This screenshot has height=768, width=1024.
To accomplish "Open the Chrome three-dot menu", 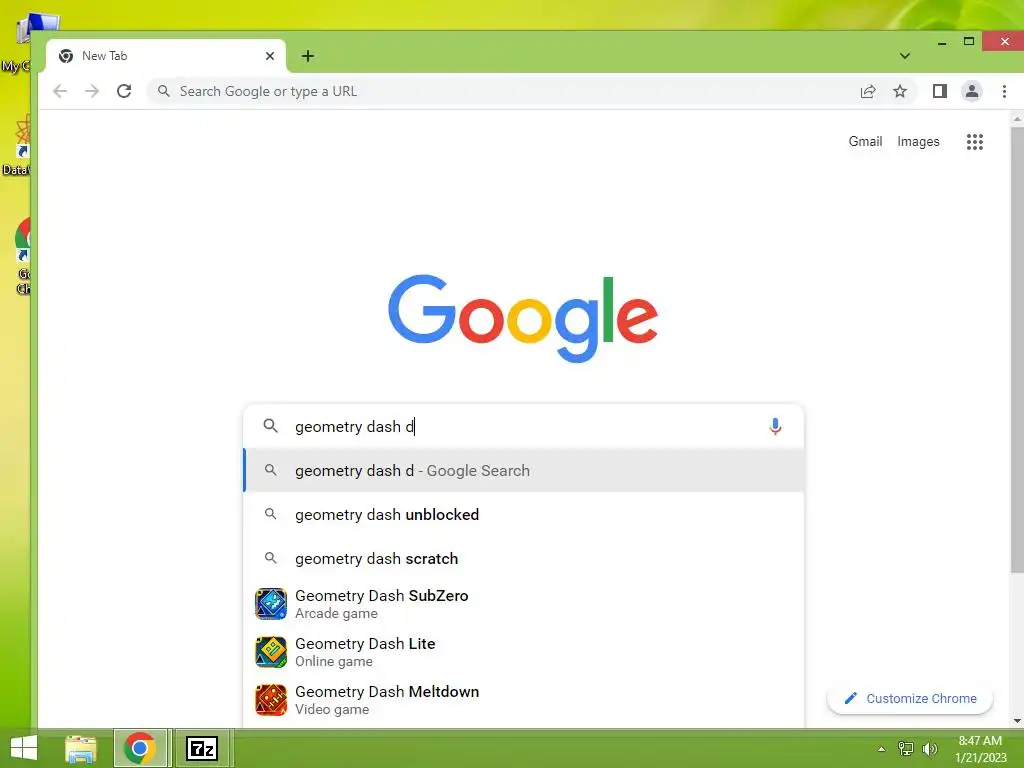I will point(1004,91).
